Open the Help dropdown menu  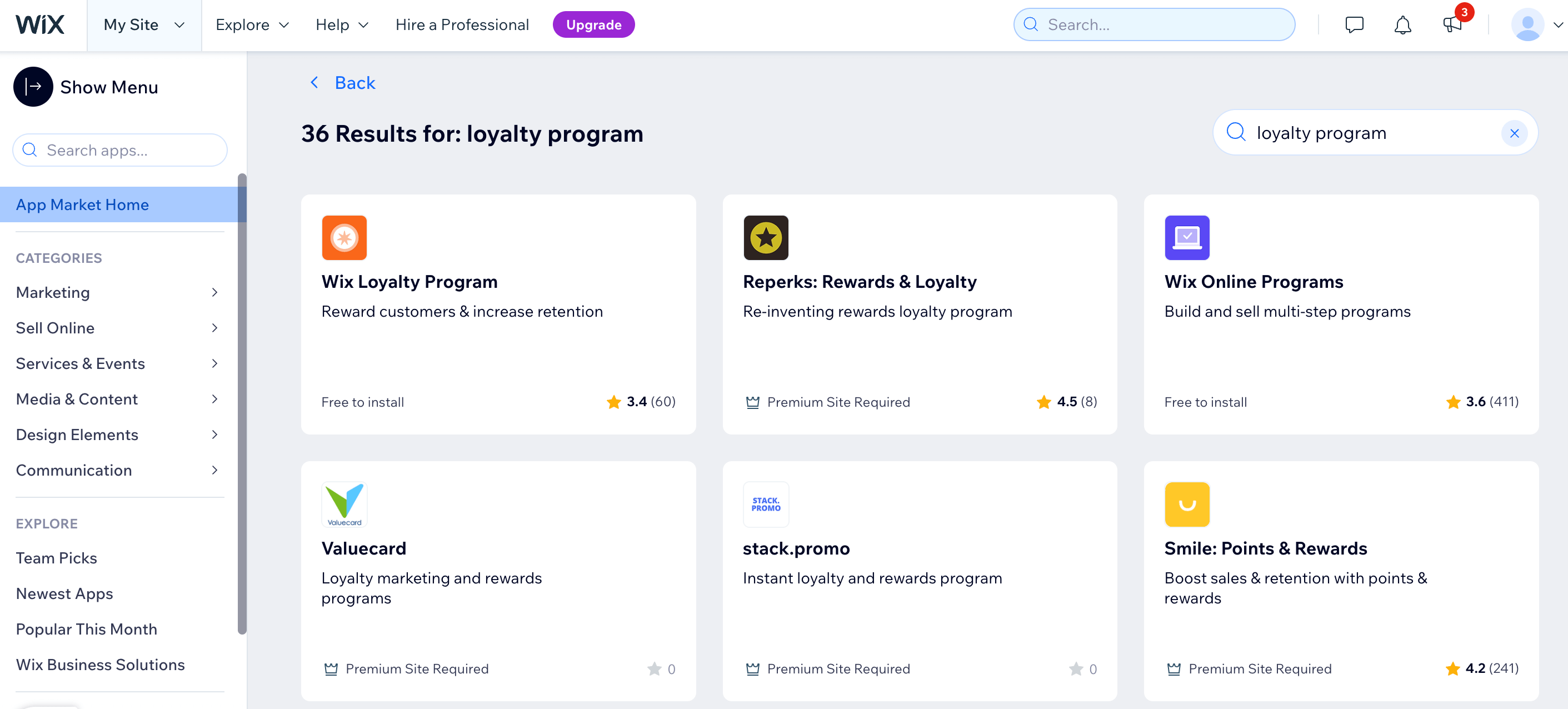point(340,24)
